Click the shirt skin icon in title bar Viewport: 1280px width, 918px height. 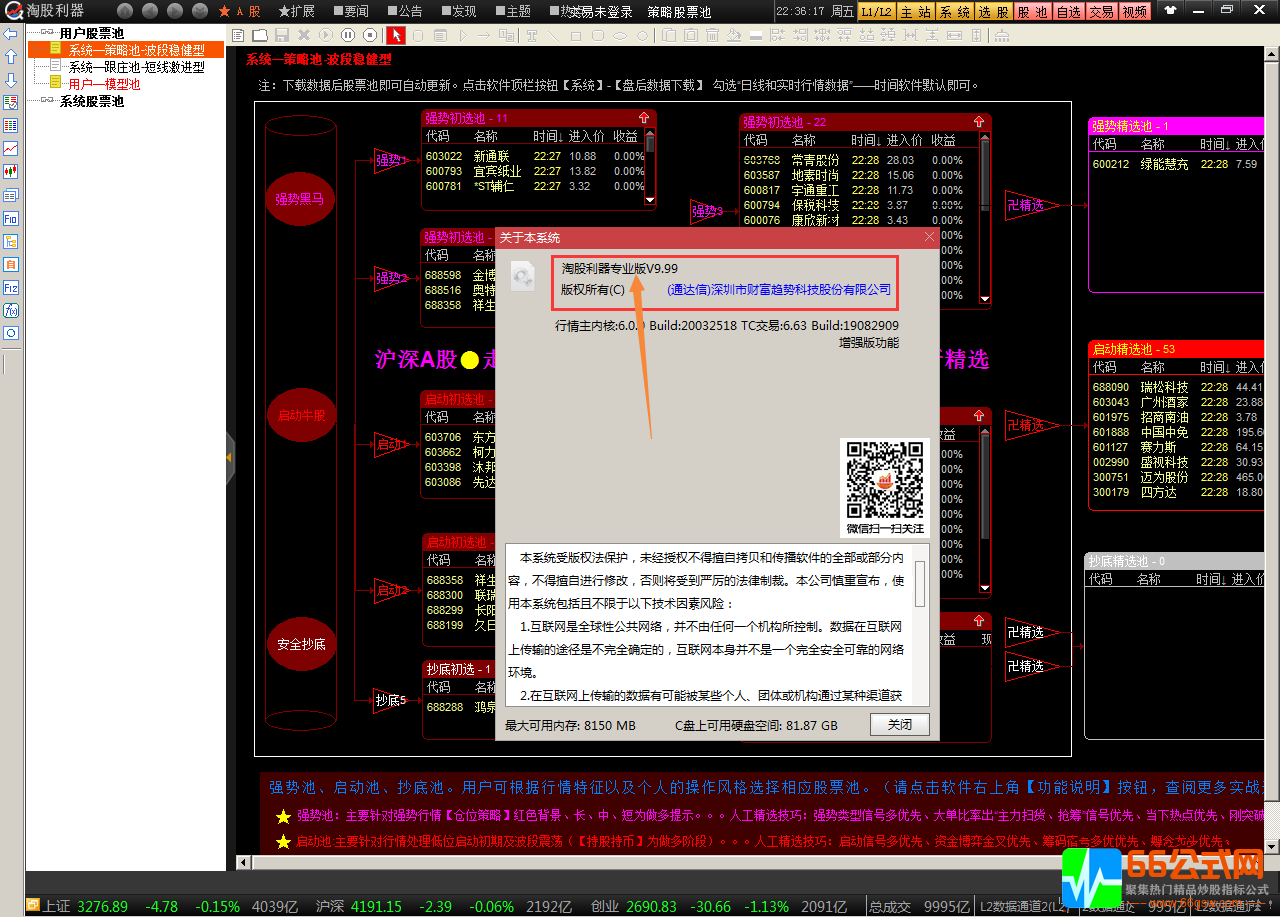[1170, 11]
